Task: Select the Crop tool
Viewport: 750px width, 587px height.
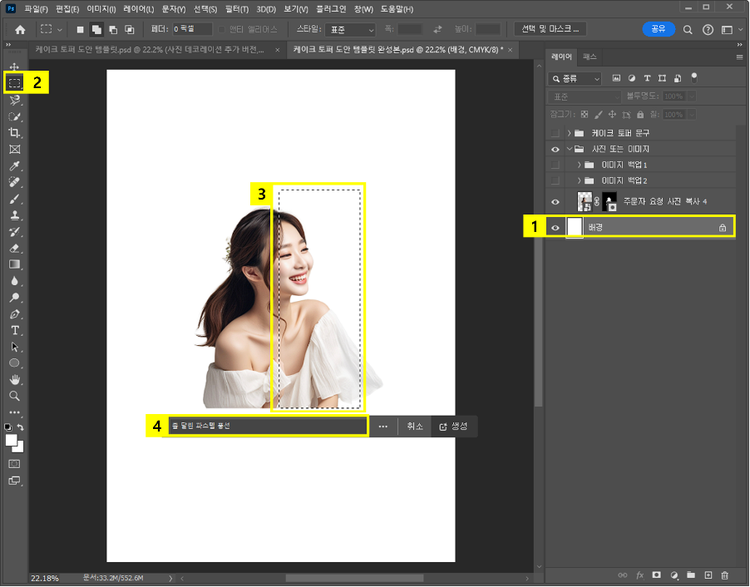Action: [15, 133]
